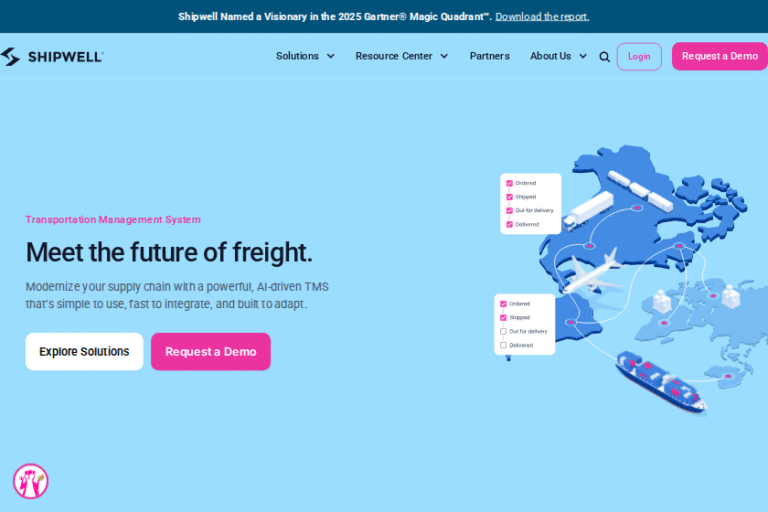
Task: Open the search magnifier icon
Action: (x=604, y=57)
